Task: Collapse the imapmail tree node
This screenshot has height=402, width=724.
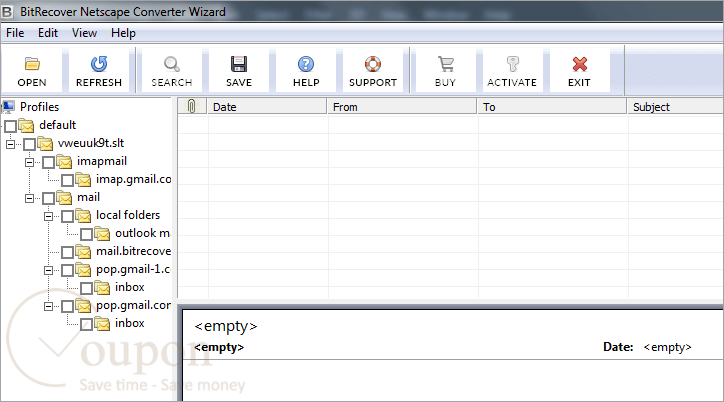Action: tap(29, 162)
